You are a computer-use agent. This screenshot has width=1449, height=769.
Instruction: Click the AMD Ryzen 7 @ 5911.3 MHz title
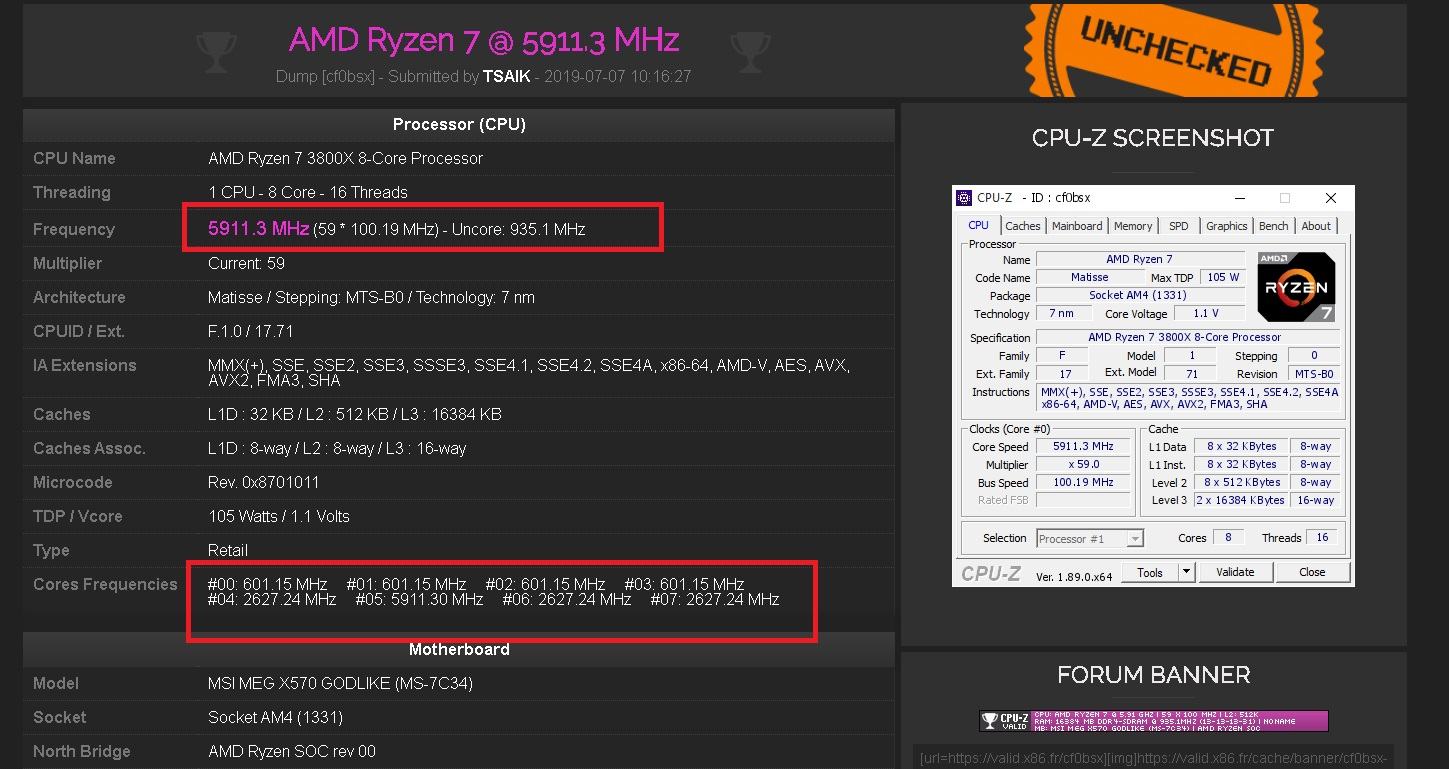click(x=484, y=40)
